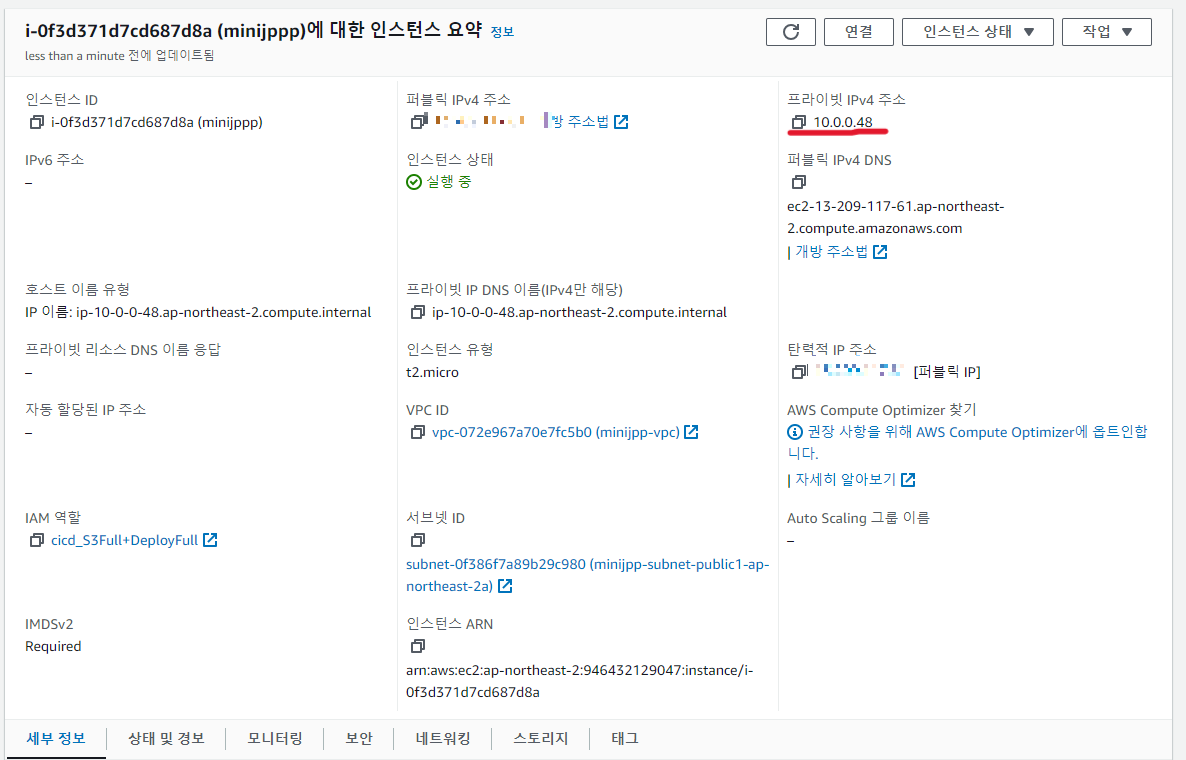The height and width of the screenshot is (760, 1186).
Task: Open the 인스턴스 상태 dropdown
Action: [977, 32]
